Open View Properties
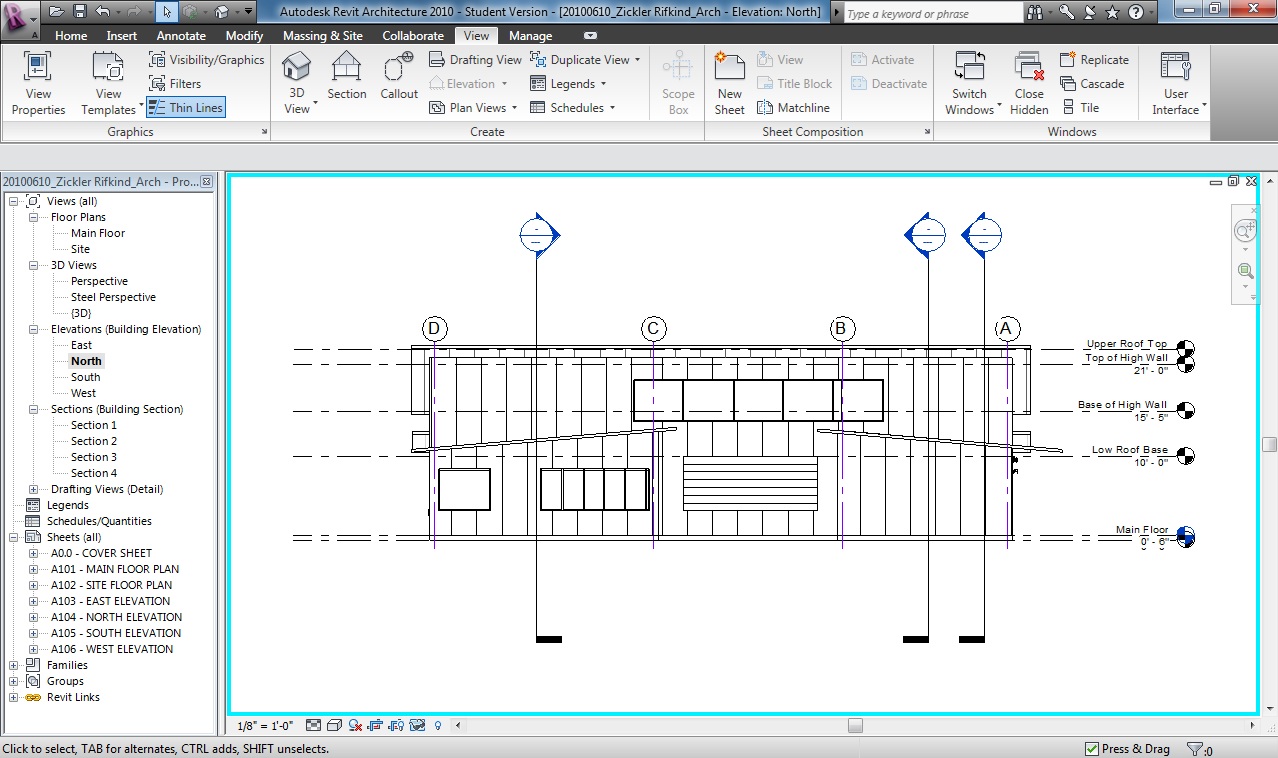The width and height of the screenshot is (1278, 758). pos(38,84)
